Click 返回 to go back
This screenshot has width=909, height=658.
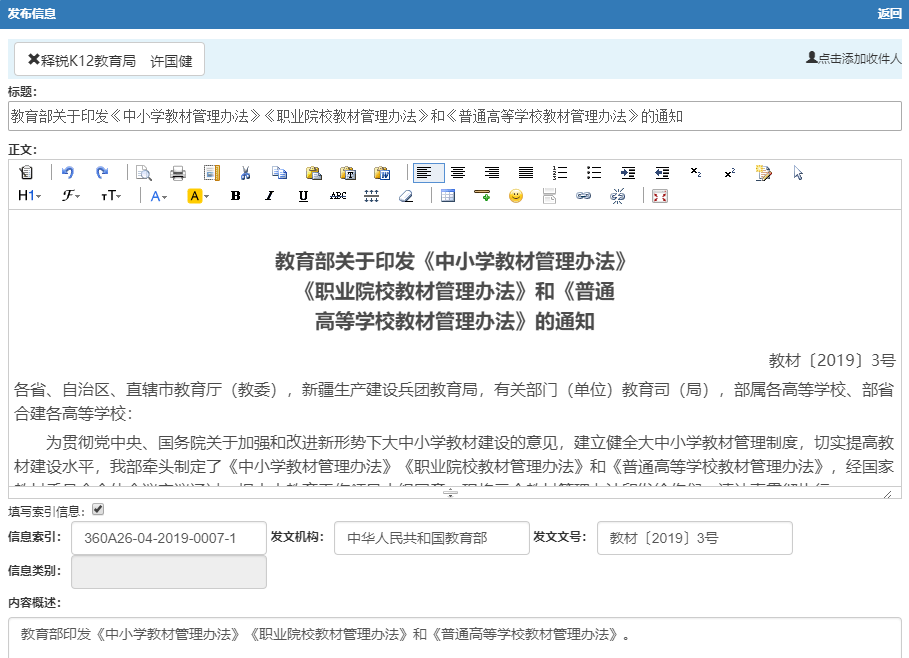tap(888, 14)
